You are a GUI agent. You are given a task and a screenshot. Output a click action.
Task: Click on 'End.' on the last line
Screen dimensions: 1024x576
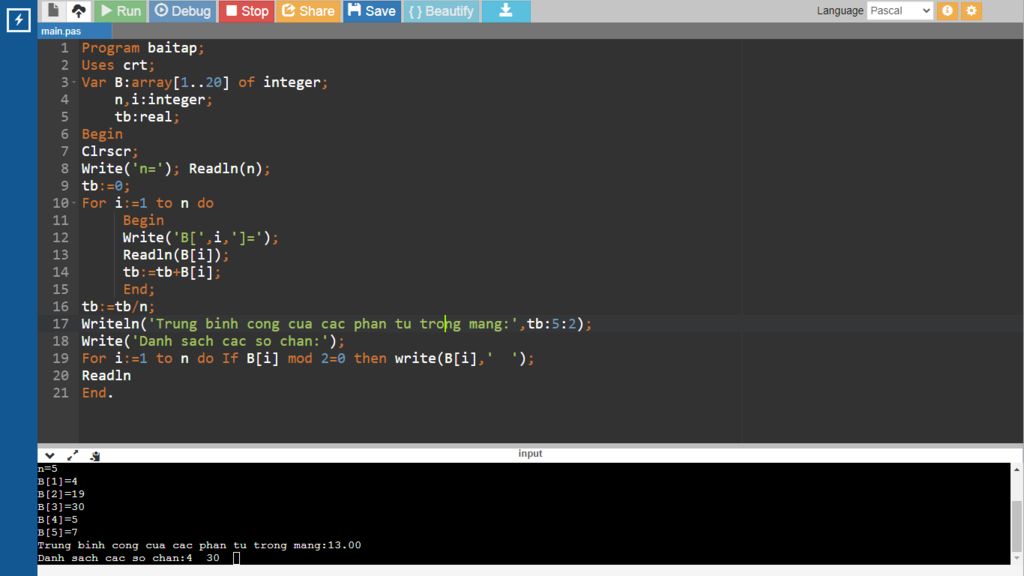[x=97, y=392]
